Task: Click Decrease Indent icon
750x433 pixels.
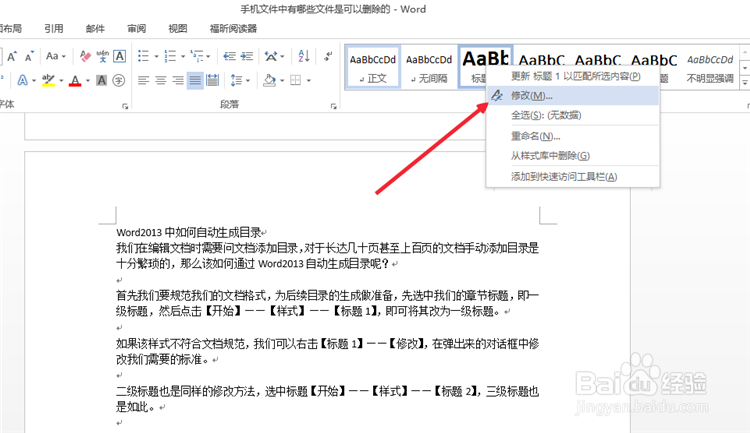Action: pyautogui.click(x=230, y=56)
